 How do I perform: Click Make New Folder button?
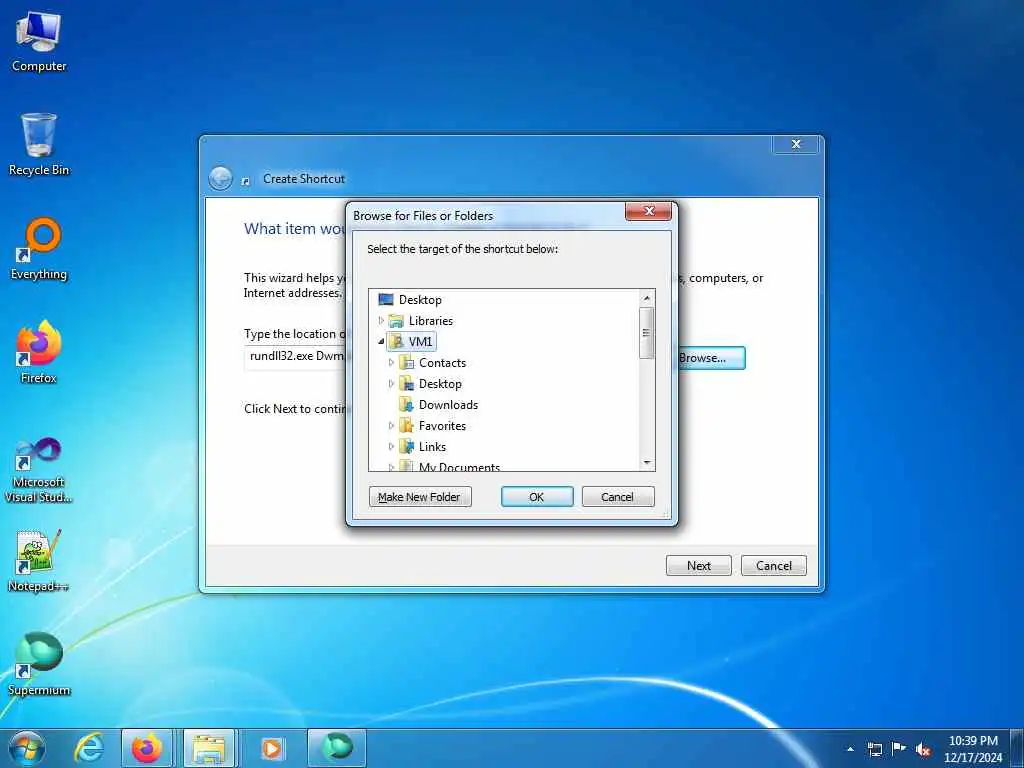pos(420,497)
